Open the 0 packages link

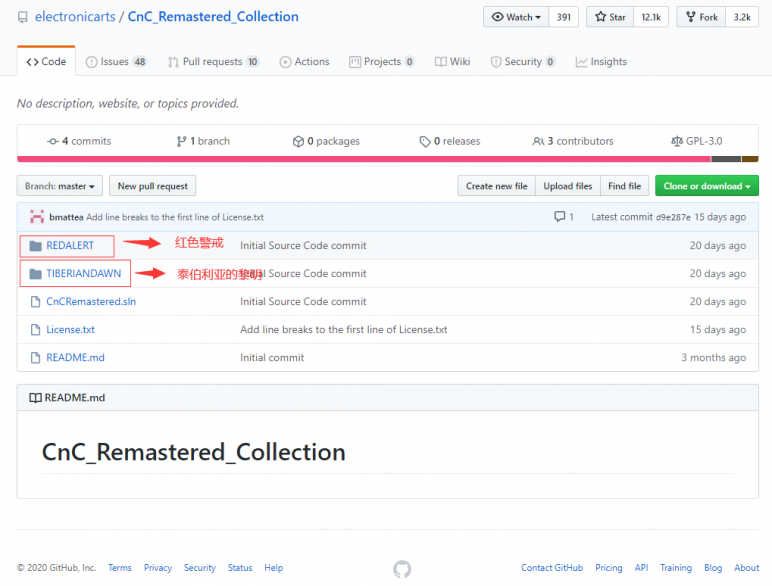(326, 141)
